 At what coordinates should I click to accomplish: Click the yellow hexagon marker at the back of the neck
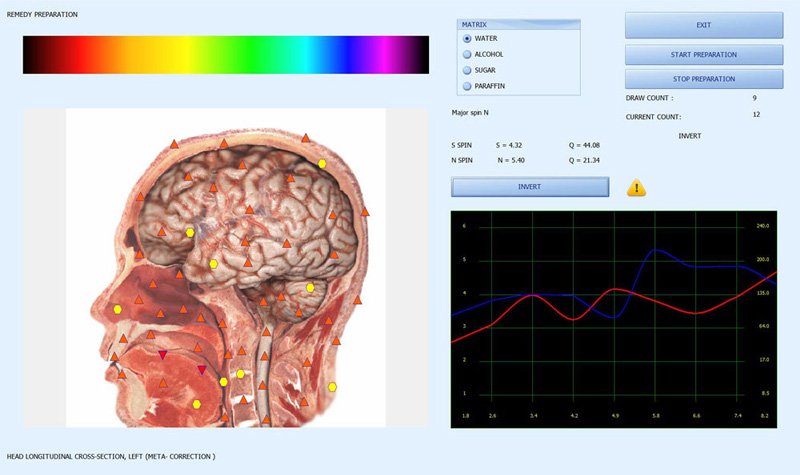(332, 387)
